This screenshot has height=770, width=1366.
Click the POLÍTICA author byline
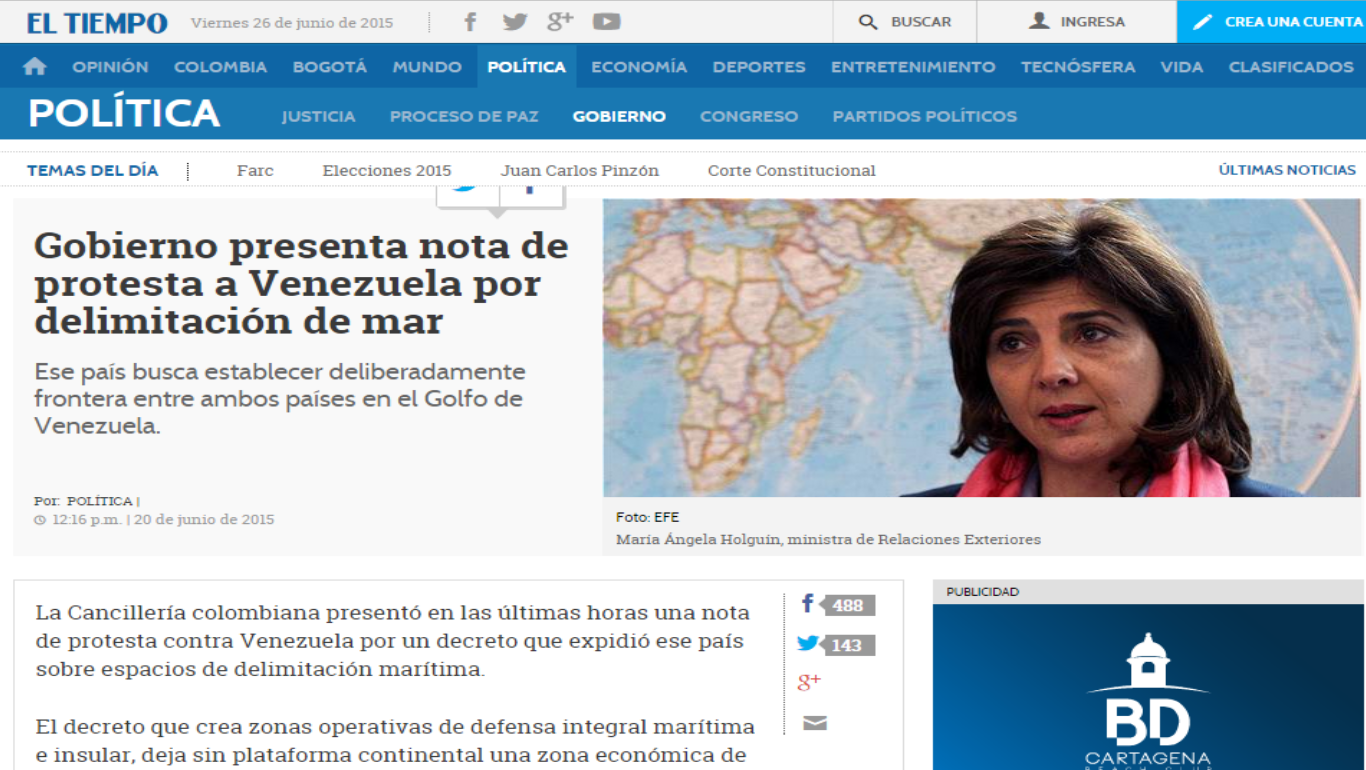[99, 501]
